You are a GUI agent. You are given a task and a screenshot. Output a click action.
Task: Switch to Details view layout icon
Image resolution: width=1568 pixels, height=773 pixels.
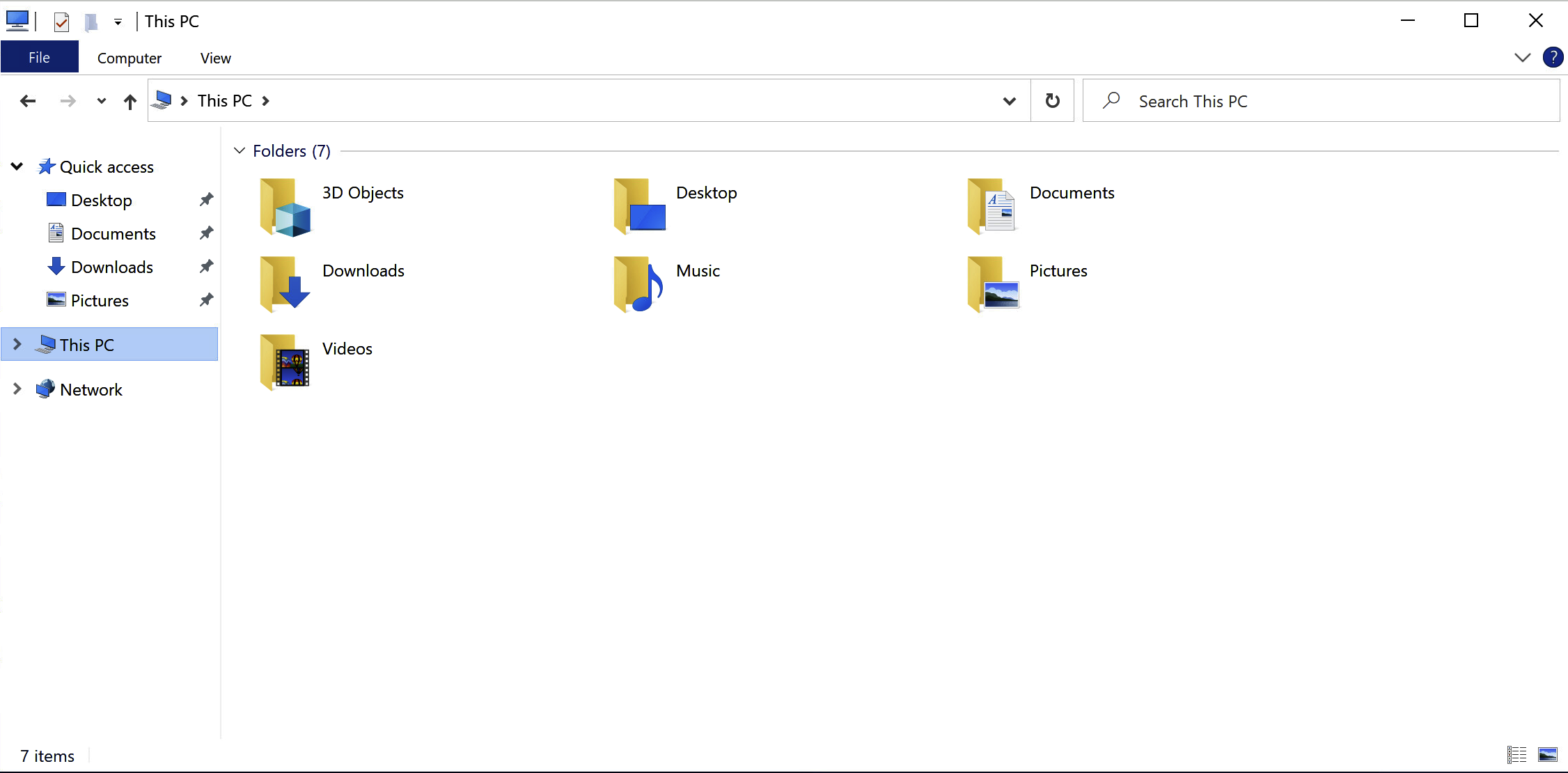click(1516, 754)
